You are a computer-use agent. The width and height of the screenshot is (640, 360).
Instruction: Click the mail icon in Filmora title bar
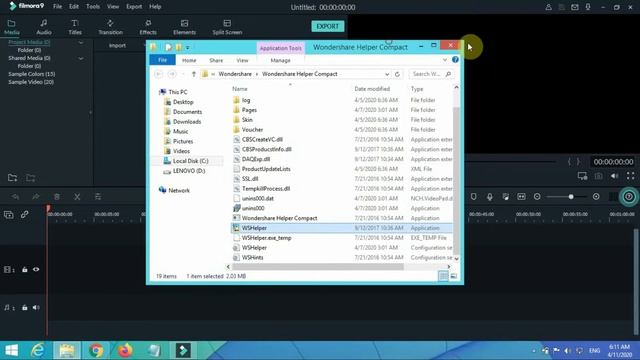(x=575, y=7)
